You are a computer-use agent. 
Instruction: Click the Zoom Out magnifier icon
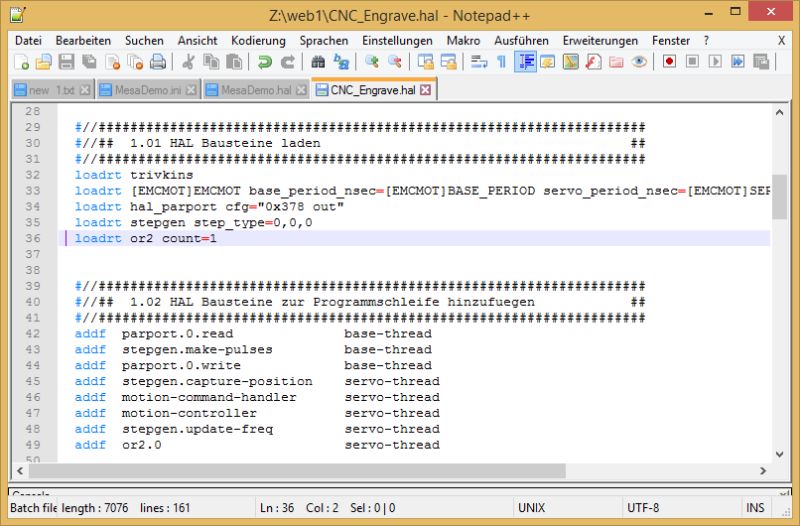pyautogui.click(x=394, y=62)
